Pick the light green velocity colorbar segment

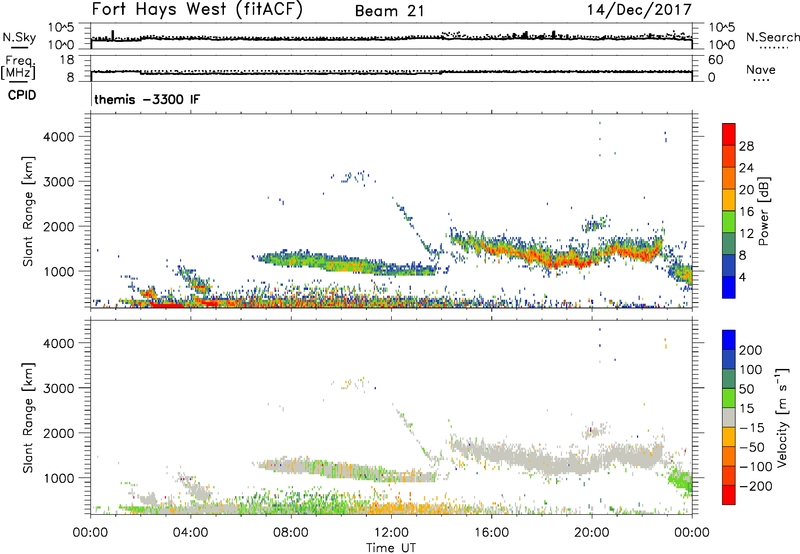(729, 398)
